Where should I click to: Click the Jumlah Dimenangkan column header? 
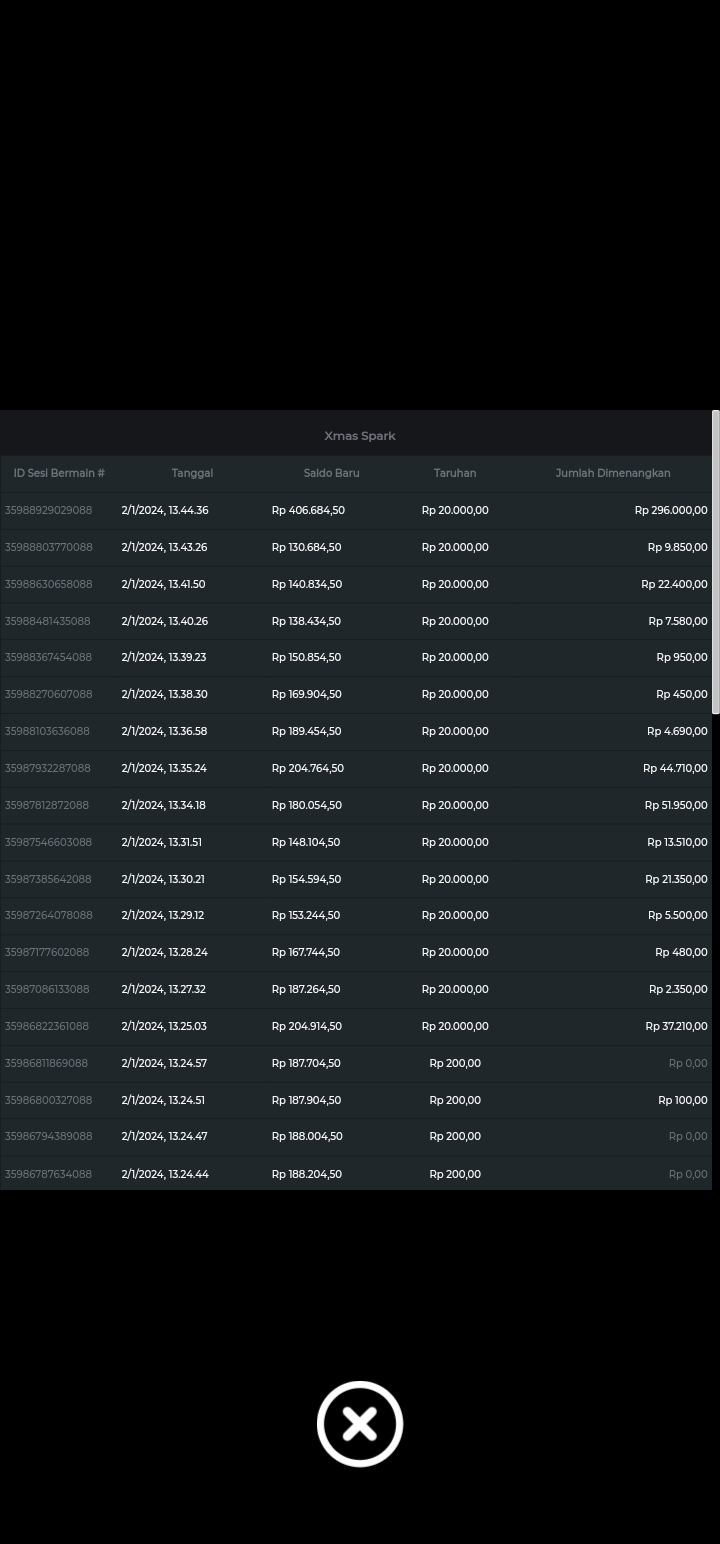[613, 473]
